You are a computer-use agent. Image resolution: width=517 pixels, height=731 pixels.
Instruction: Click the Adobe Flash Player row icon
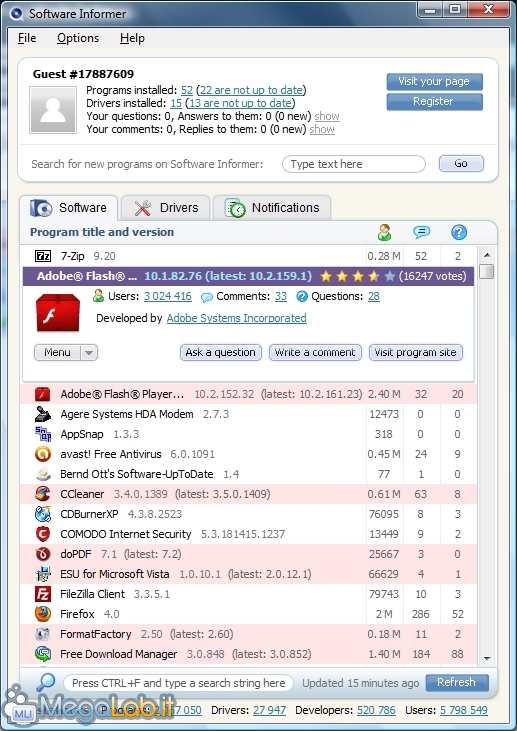click(x=43, y=394)
